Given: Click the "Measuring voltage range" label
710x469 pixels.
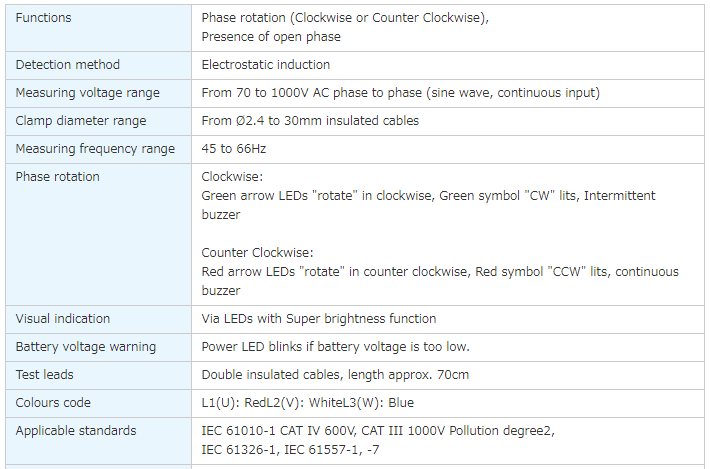Looking at the screenshot, I should coord(87,93).
